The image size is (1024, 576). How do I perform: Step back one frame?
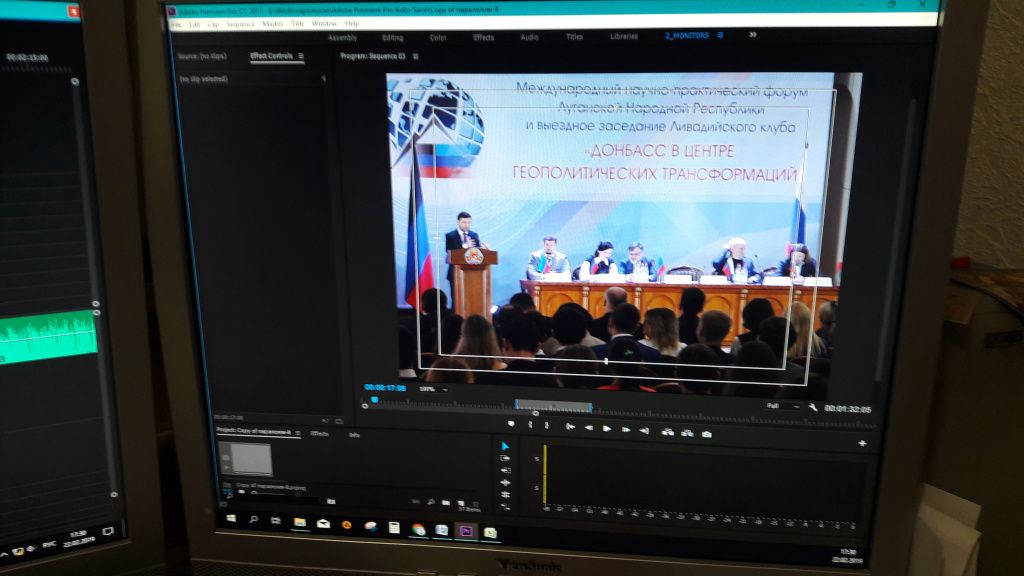pyautogui.click(x=588, y=428)
